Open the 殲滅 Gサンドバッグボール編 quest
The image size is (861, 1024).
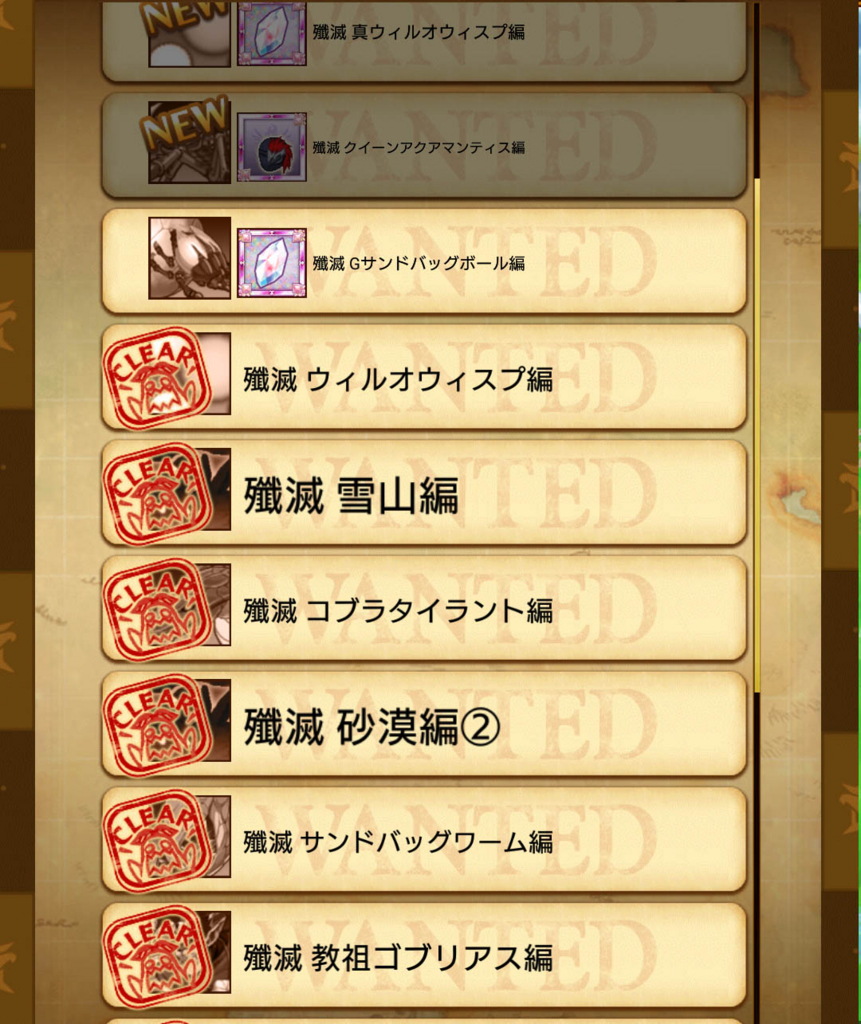pyautogui.click(x=424, y=261)
